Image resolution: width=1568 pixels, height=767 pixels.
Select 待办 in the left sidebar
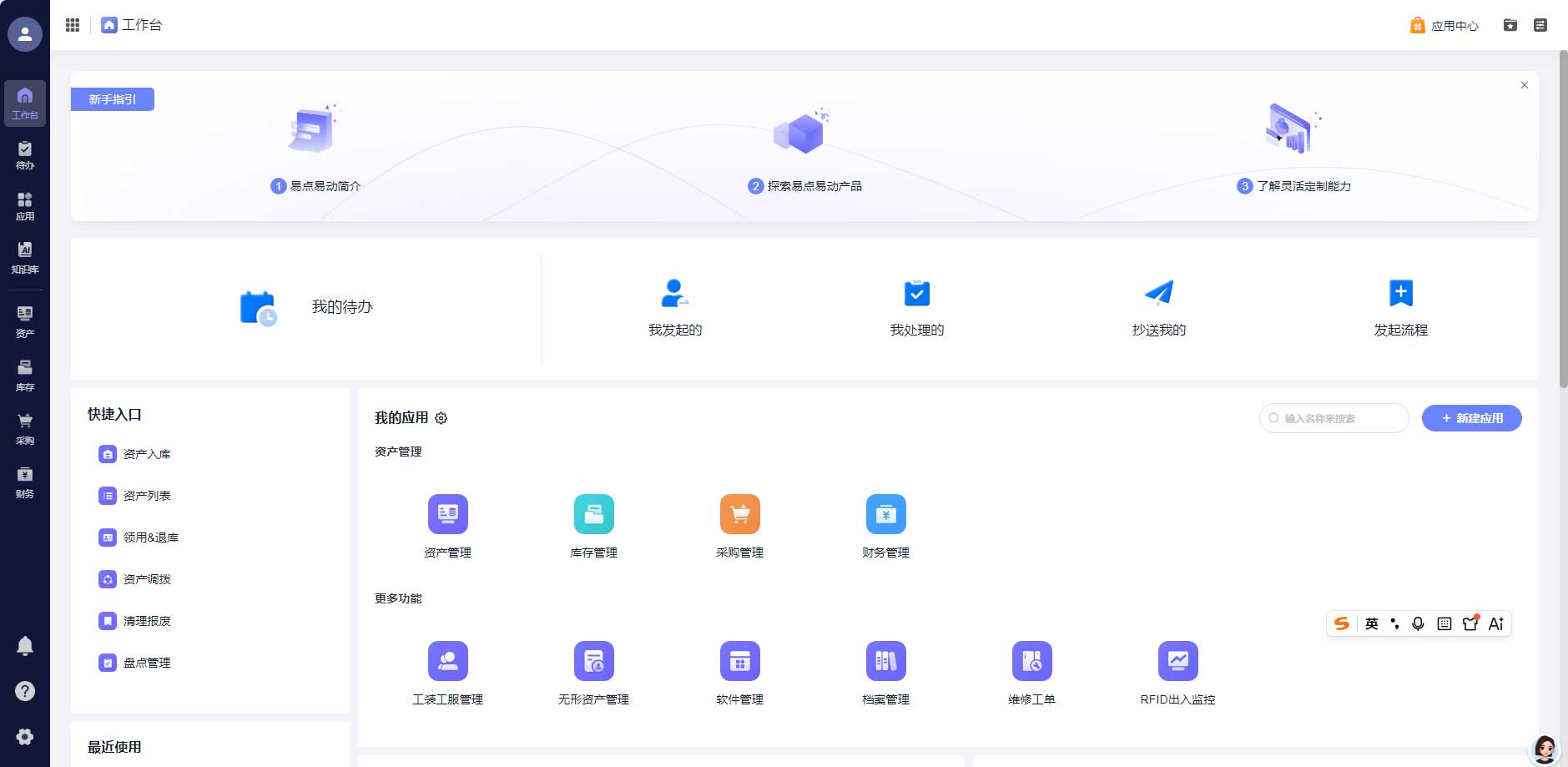(x=25, y=155)
